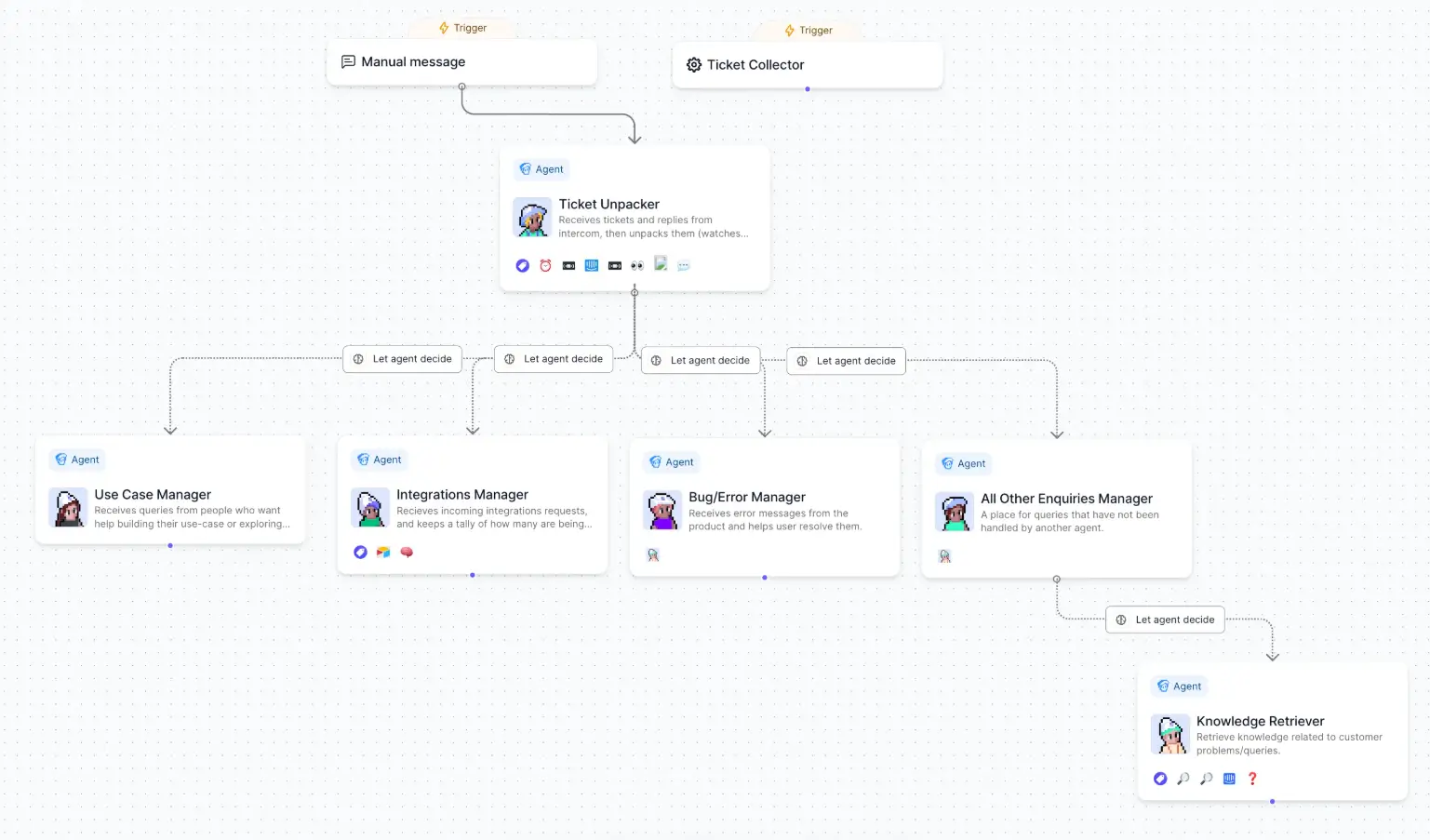Select the Bug/Error Manager title
This screenshot has height=840, width=1430.
(747, 498)
